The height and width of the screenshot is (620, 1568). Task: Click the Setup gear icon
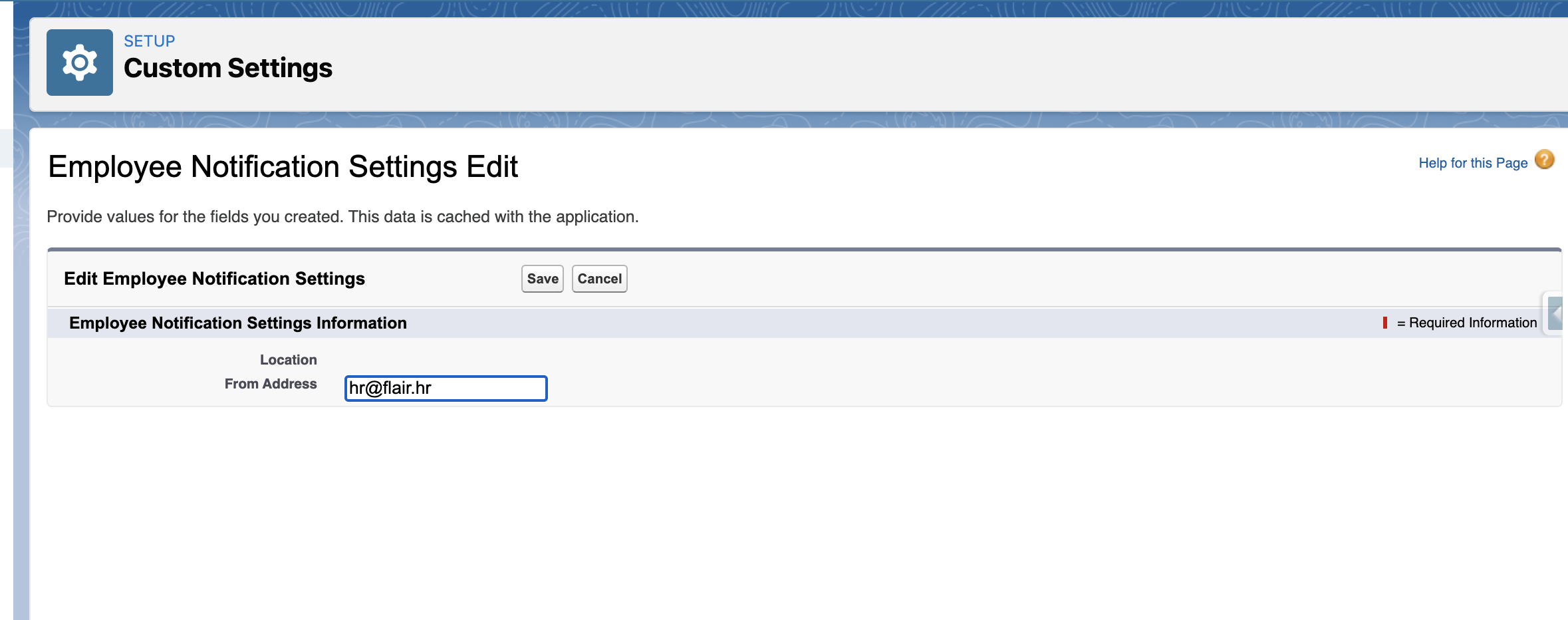coord(80,63)
